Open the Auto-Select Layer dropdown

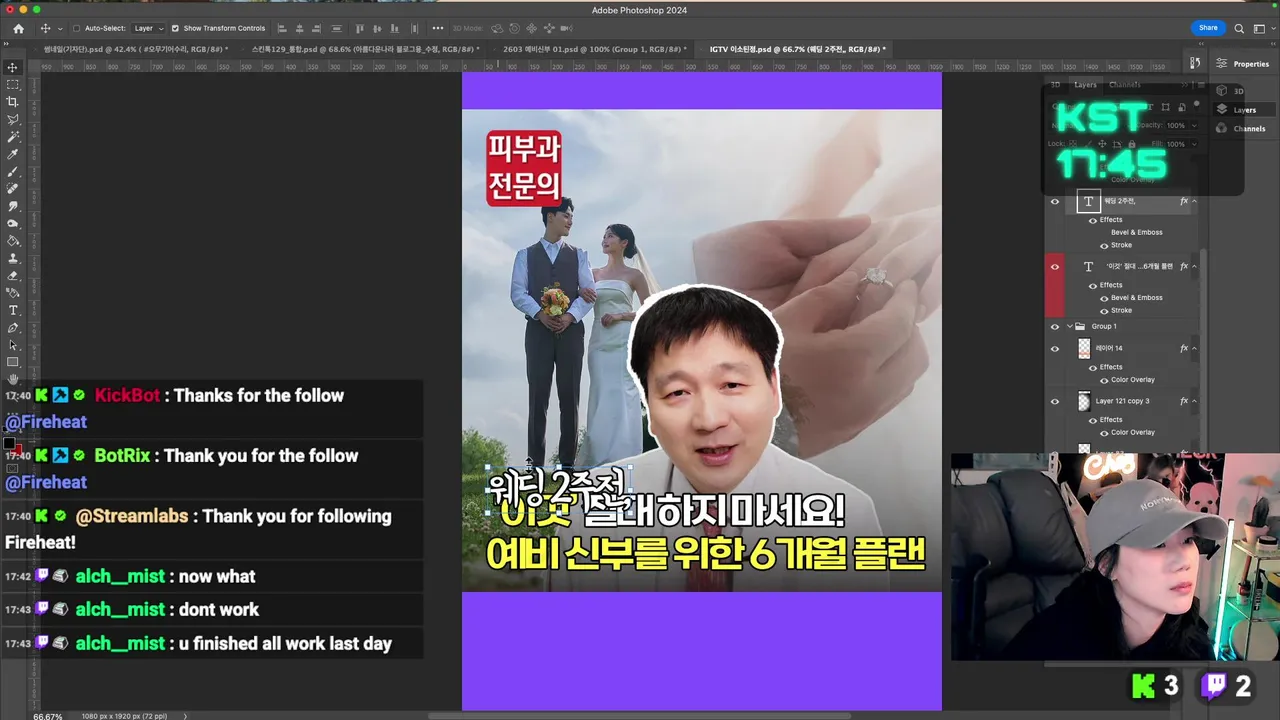click(x=149, y=28)
